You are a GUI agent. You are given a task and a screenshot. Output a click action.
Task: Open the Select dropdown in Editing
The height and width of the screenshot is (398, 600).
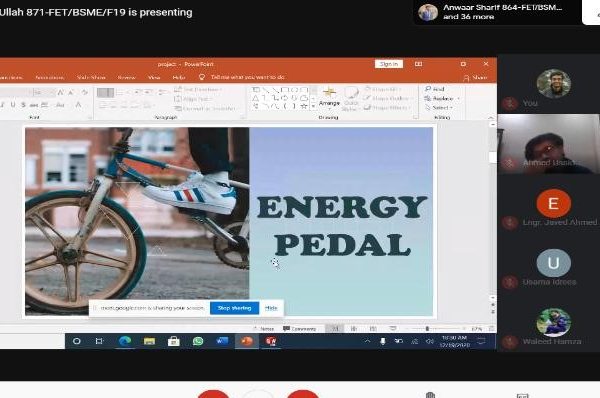click(439, 108)
